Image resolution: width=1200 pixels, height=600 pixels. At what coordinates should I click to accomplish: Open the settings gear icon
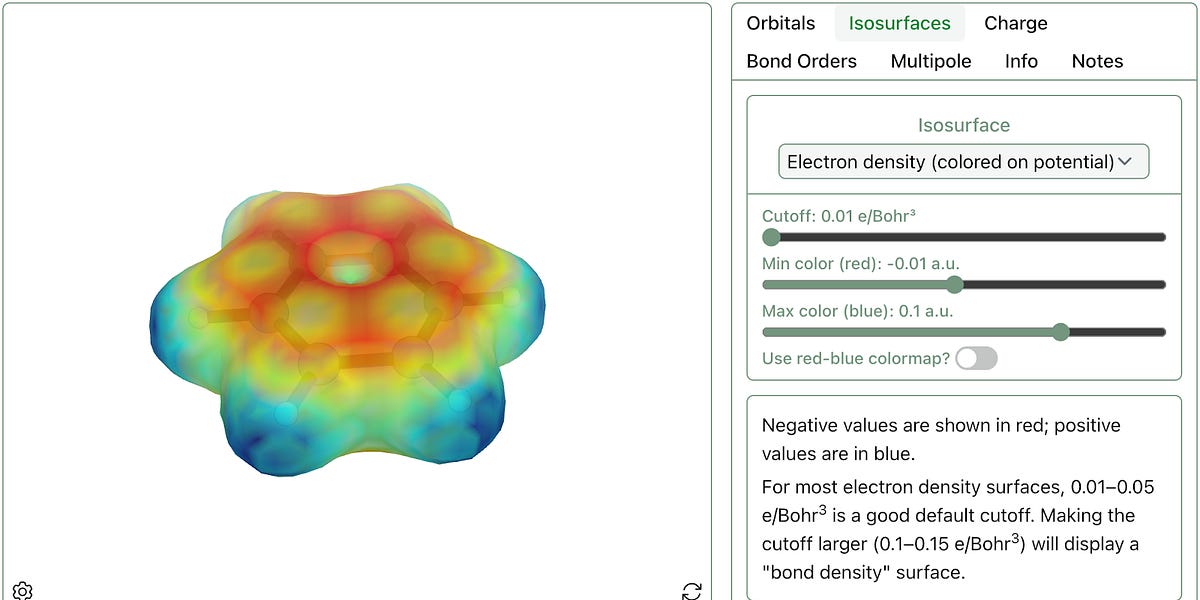22,591
